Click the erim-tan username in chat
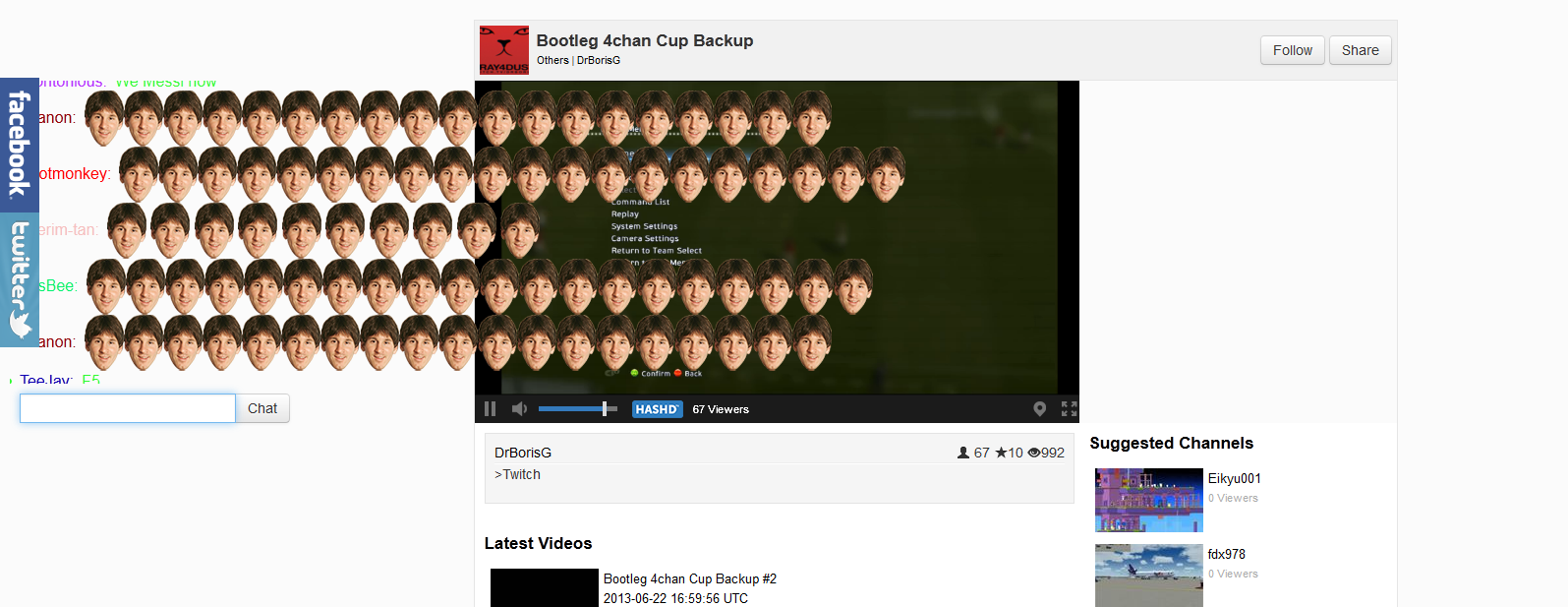The height and width of the screenshot is (607, 1568). (x=67, y=229)
